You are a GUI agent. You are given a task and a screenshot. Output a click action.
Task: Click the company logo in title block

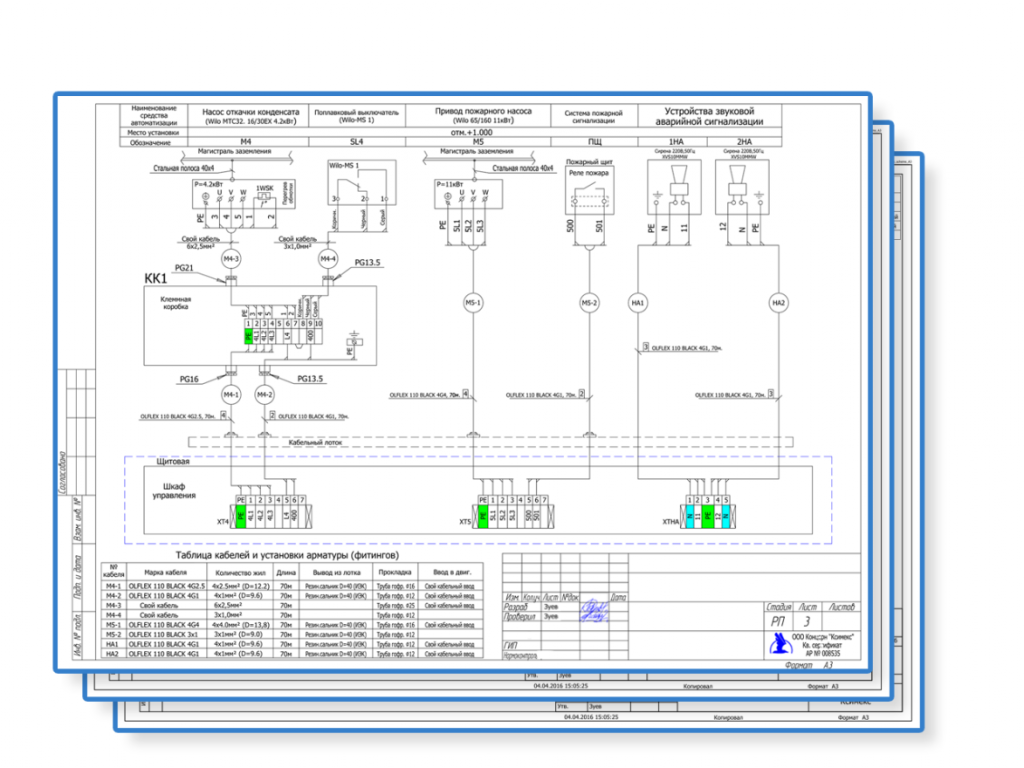coord(780,645)
